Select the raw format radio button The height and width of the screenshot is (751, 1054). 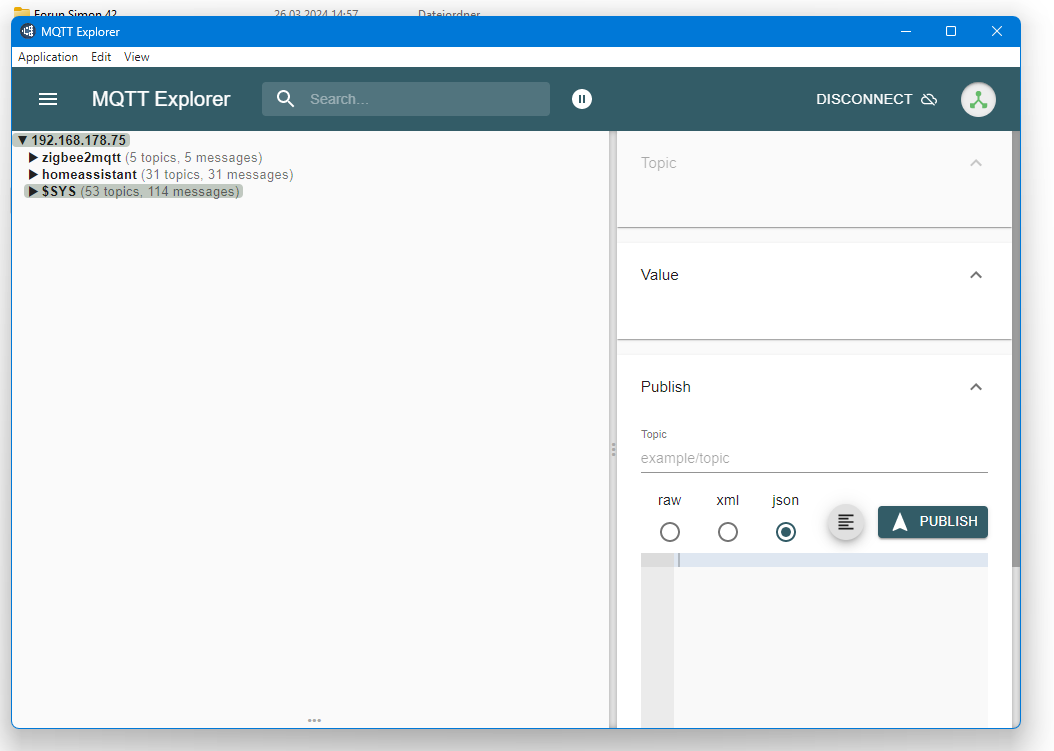point(670,532)
